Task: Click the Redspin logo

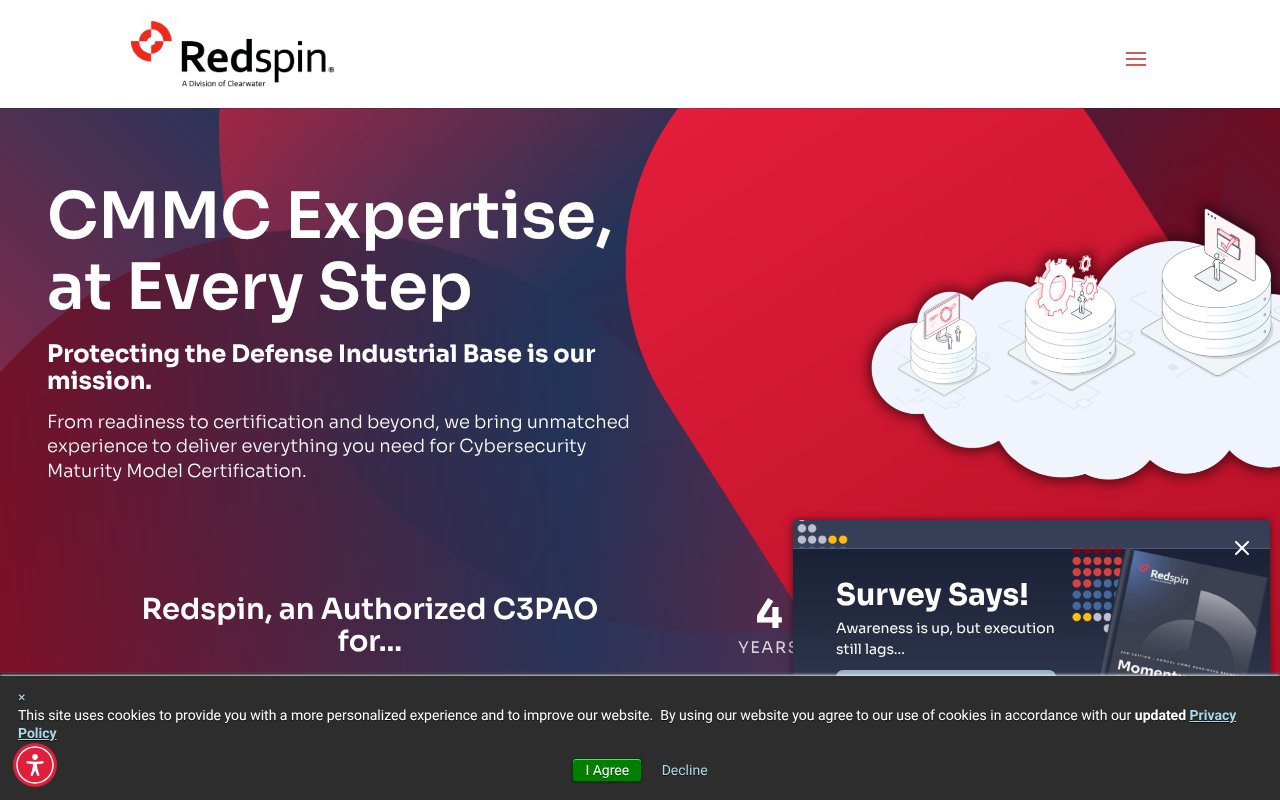Action: (230, 50)
